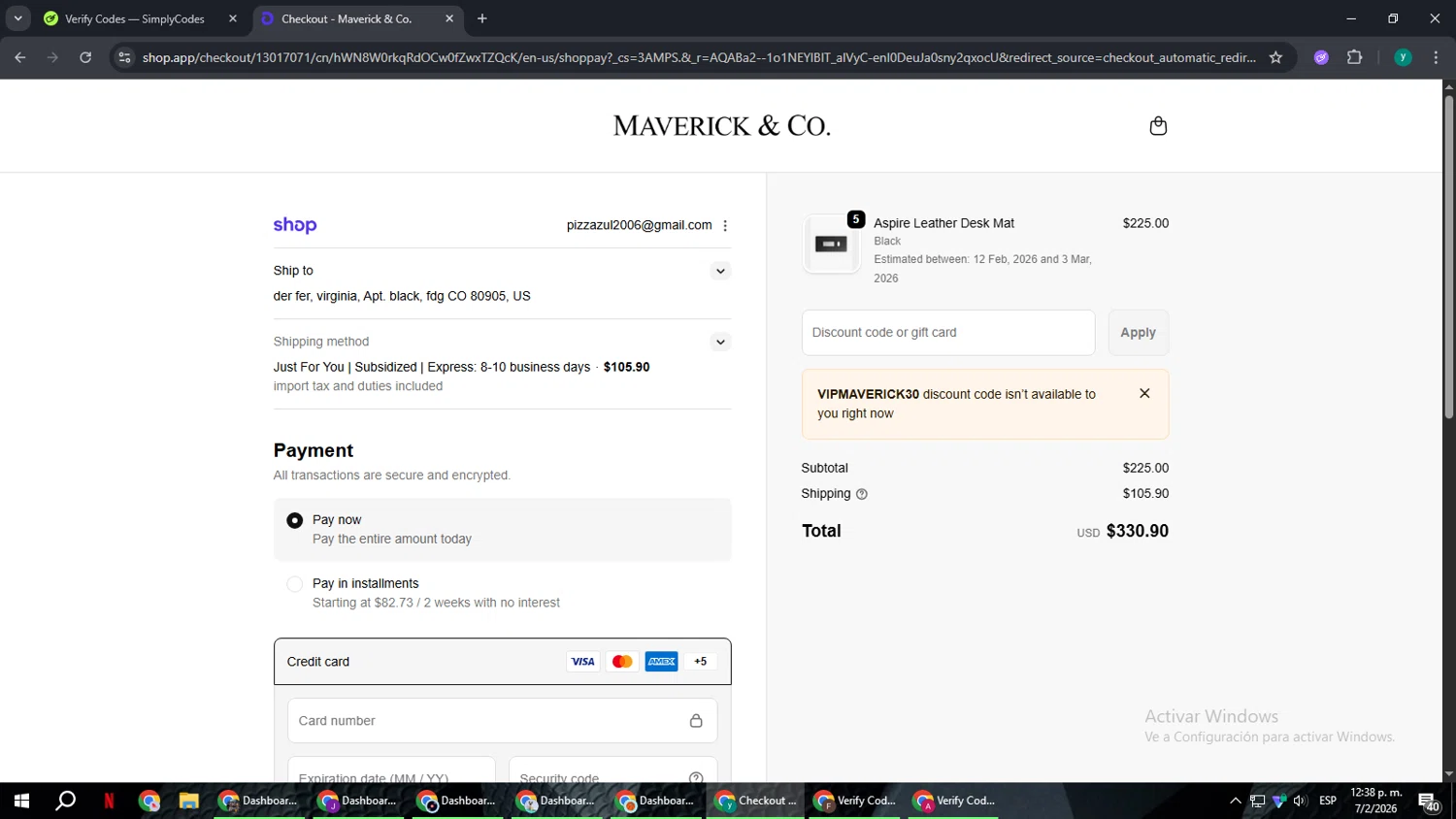The image size is (1456, 819).
Task: Bookmark this page with the star
Action: click(1275, 57)
